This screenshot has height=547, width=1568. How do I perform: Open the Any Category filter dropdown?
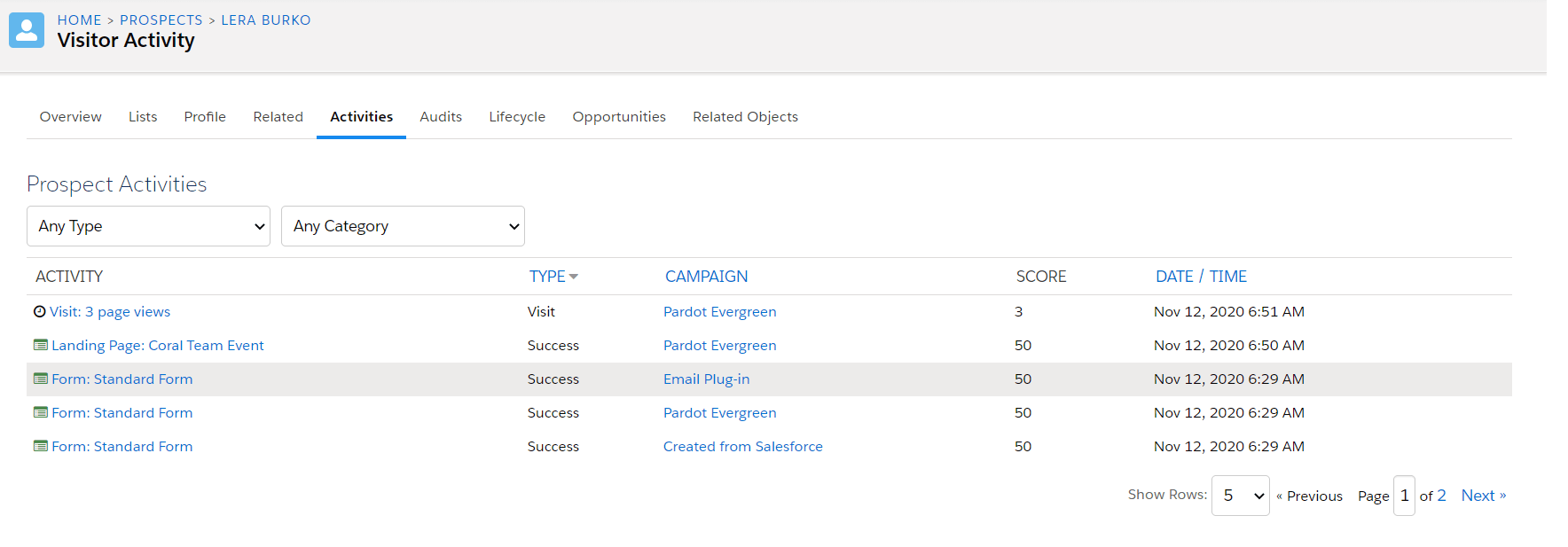click(x=403, y=226)
